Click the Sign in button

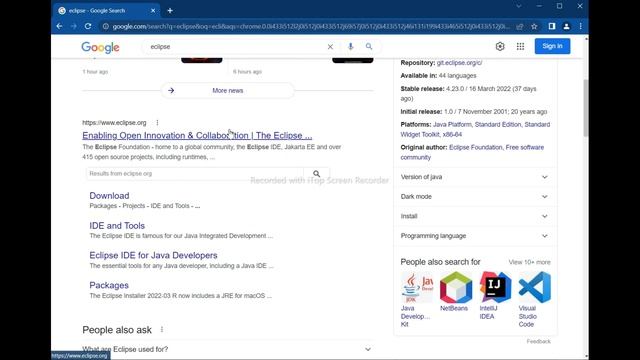pyautogui.click(x=552, y=46)
